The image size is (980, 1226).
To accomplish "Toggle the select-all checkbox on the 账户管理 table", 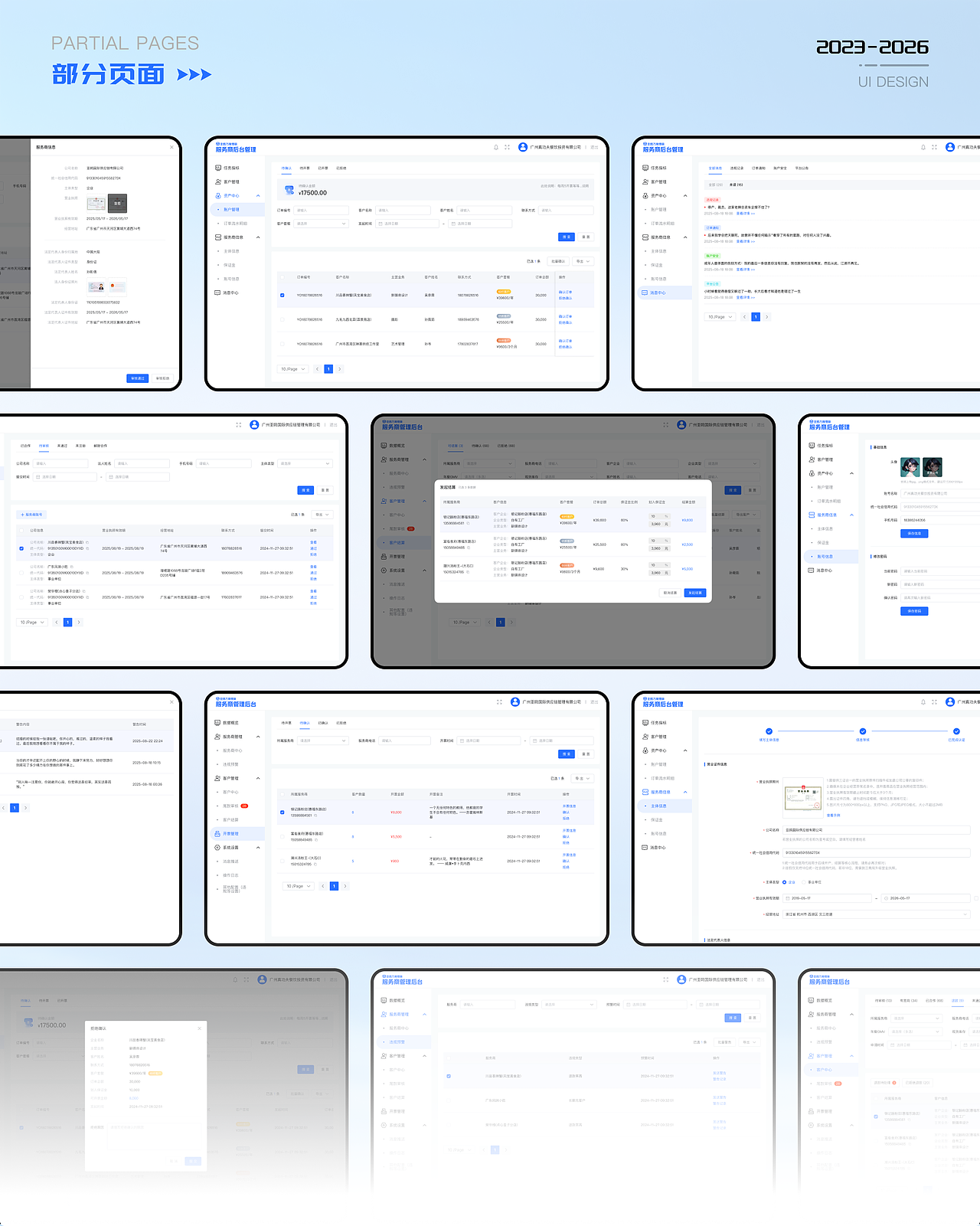I will [283, 277].
